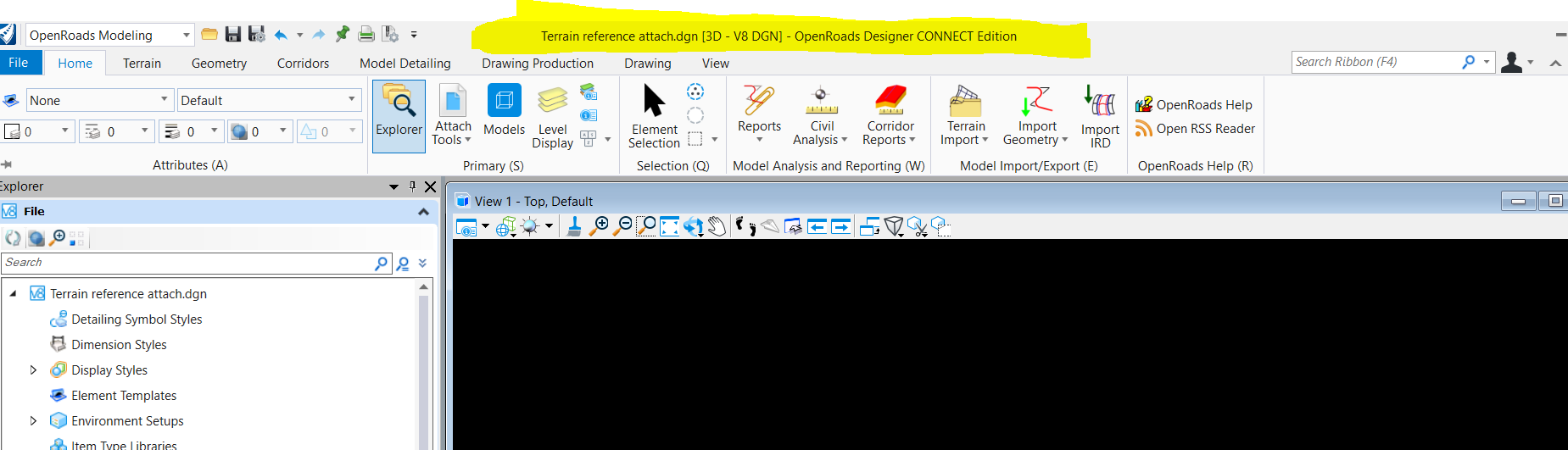Select the Rotate View tool
1568x450 pixels.
coord(694,226)
